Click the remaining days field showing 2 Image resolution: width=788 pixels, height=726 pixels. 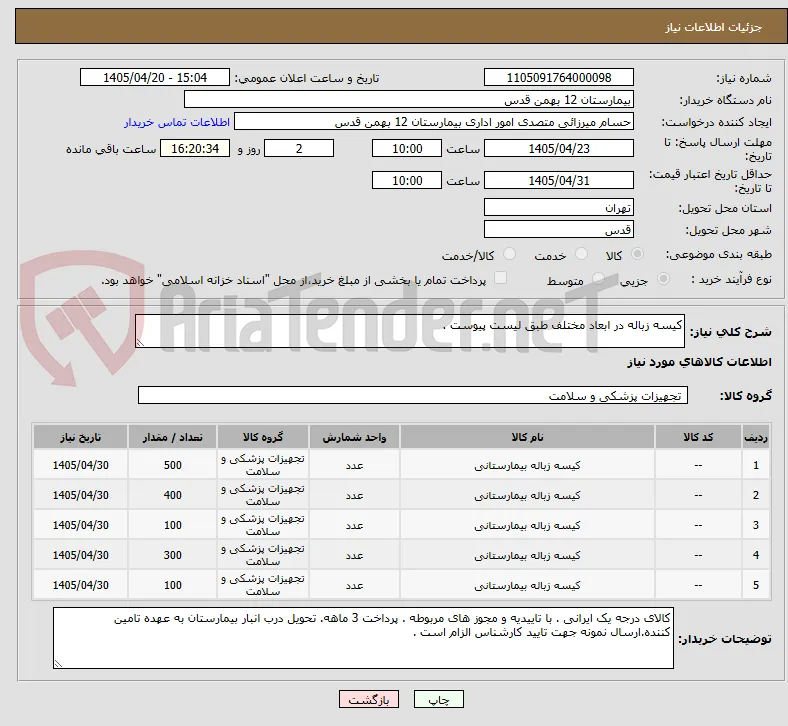(299, 148)
